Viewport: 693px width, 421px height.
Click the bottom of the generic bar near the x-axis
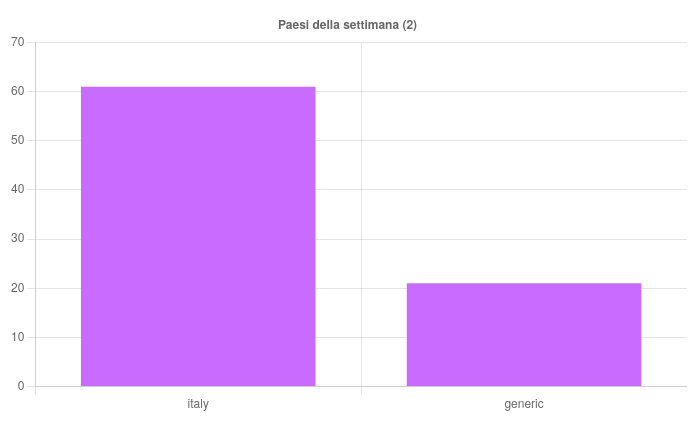click(x=523, y=381)
